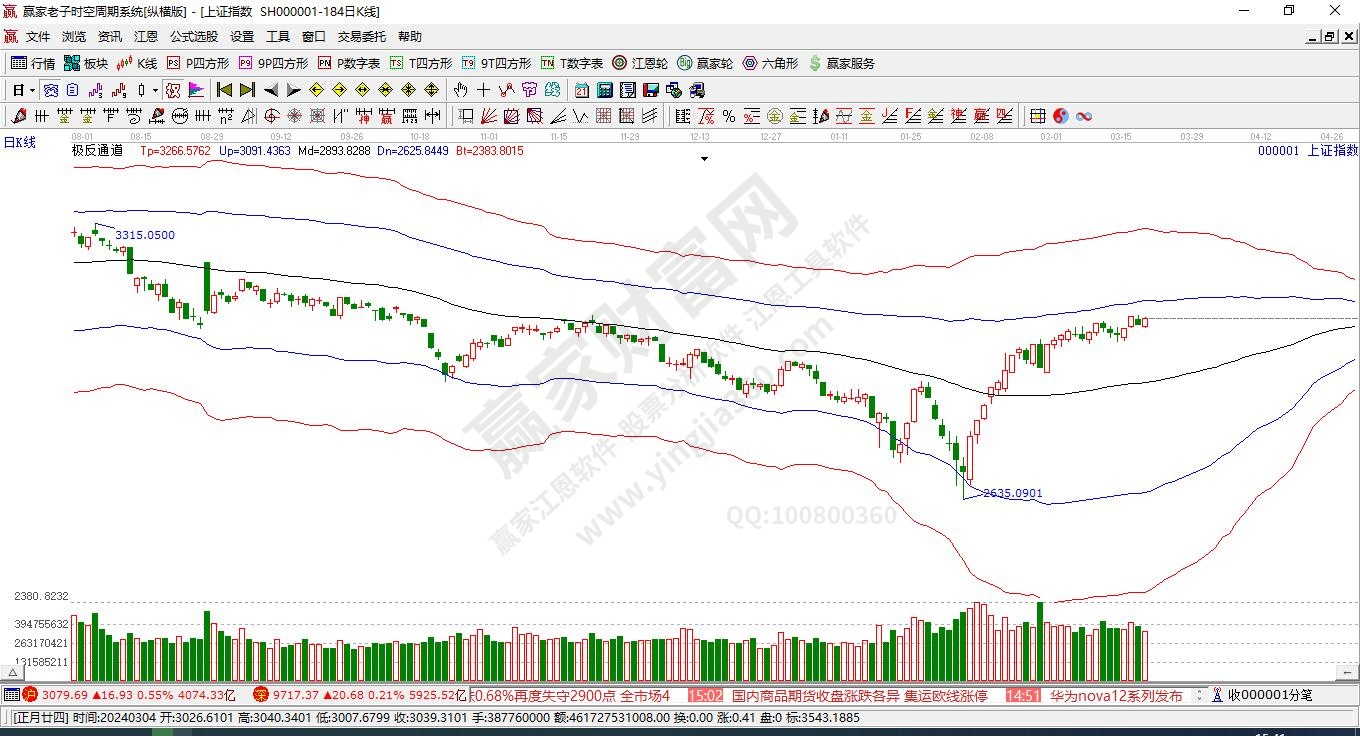Expand the small black triangle above chart
The width and height of the screenshot is (1360, 736).
point(704,159)
